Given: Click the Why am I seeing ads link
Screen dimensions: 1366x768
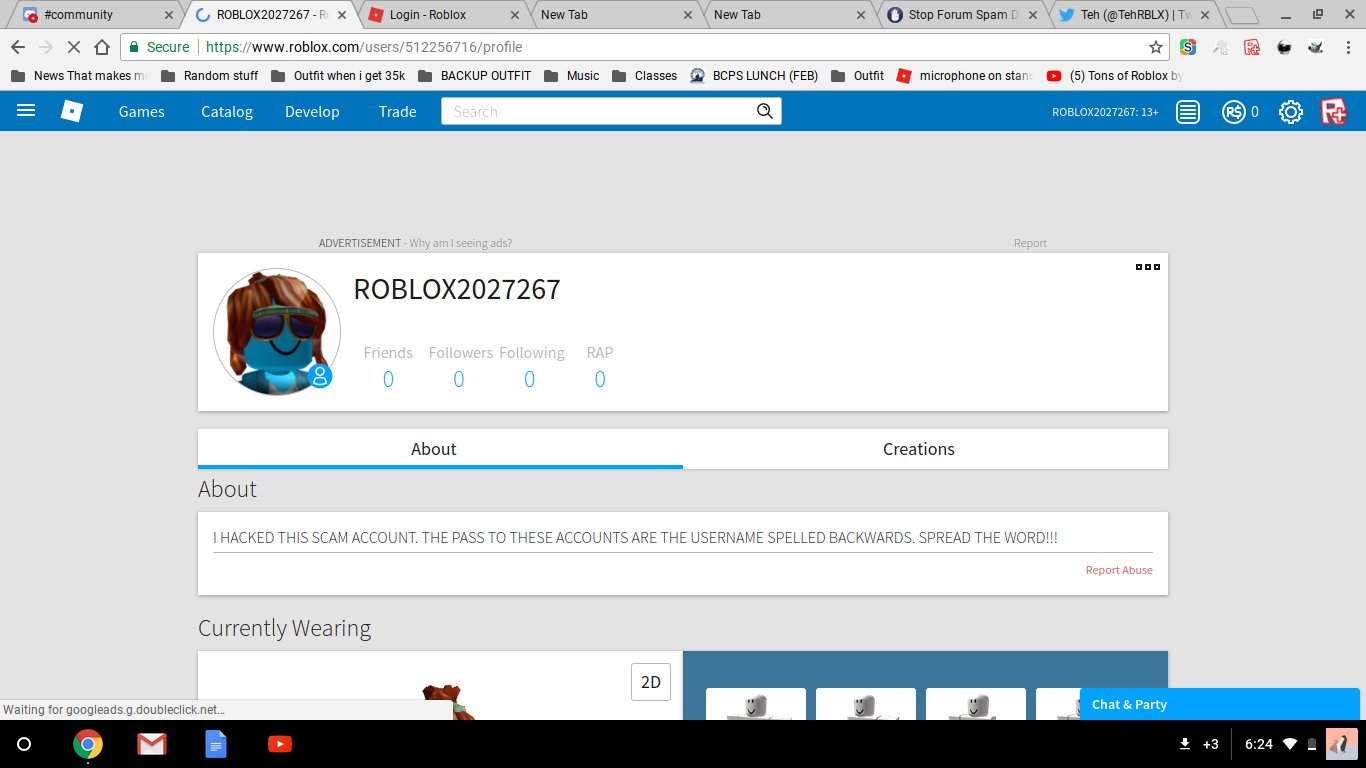Looking at the screenshot, I should pyautogui.click(x=460, y=243).
